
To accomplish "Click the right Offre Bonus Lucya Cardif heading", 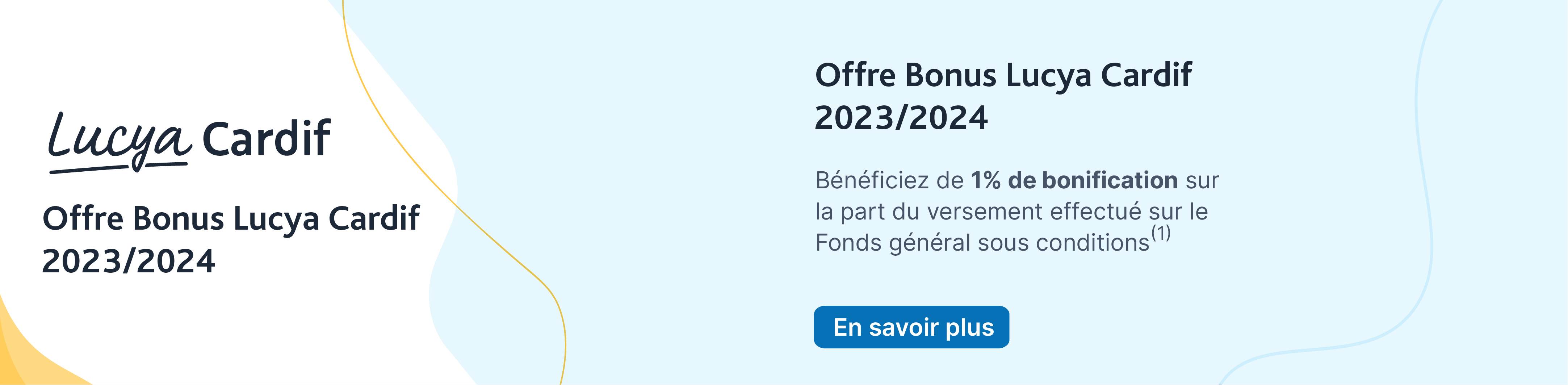I will pyautogui.click(x=1003, y=75).
